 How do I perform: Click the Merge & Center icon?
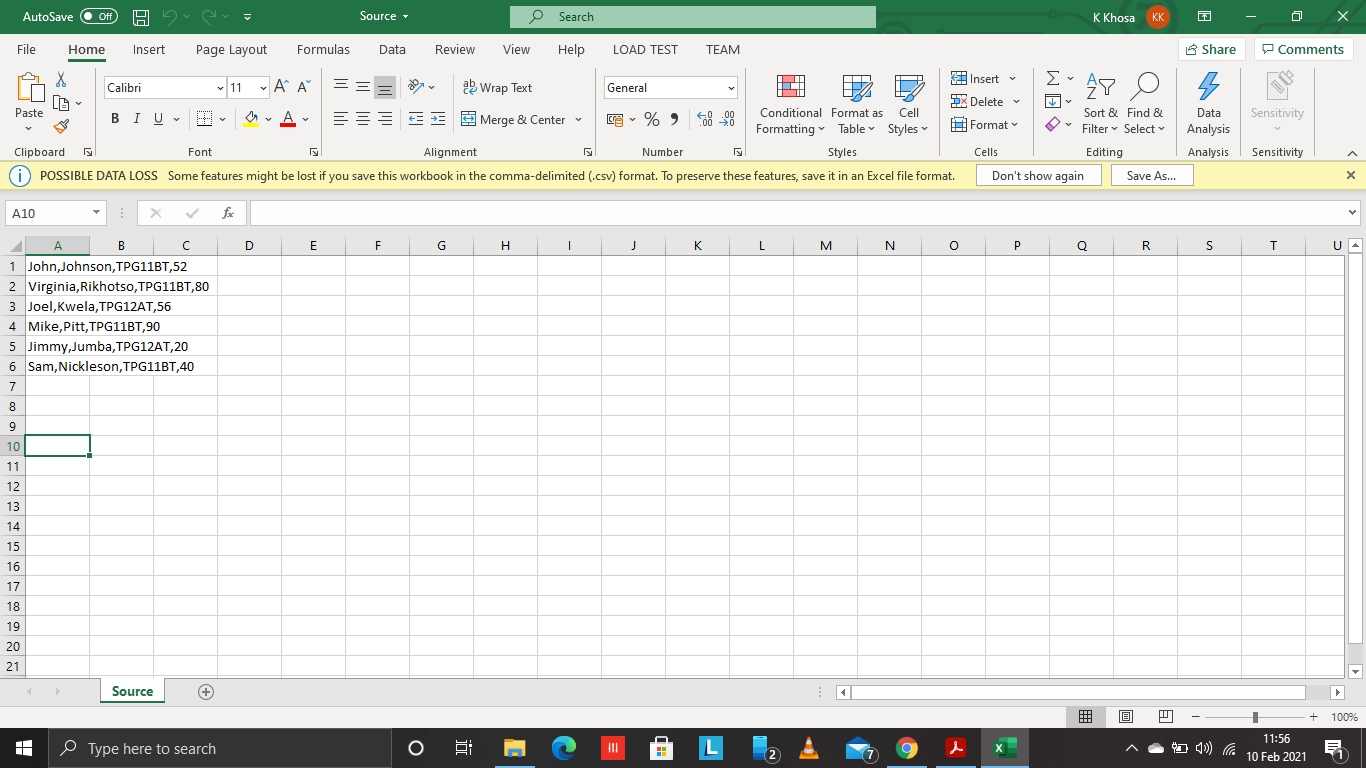(469, 119)
